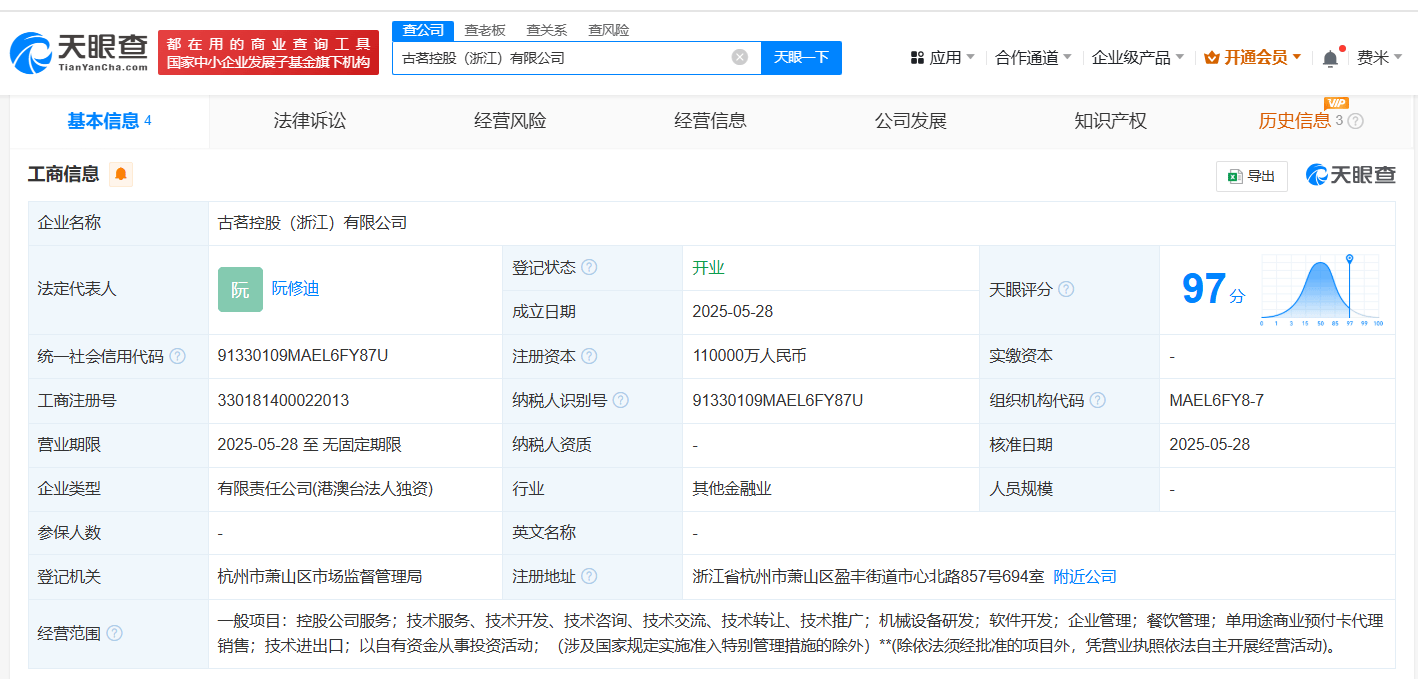Image resolution: width=1418 pixels, height=679 pixels.
Task: Open the 费米 user account dropdown
Action: [1379, 58]
